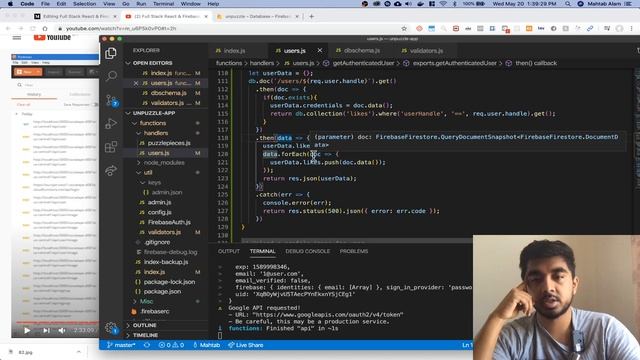Expand the TIMELINE section
This screenshot has height=360, width=640.
click(x=145, y=335)
